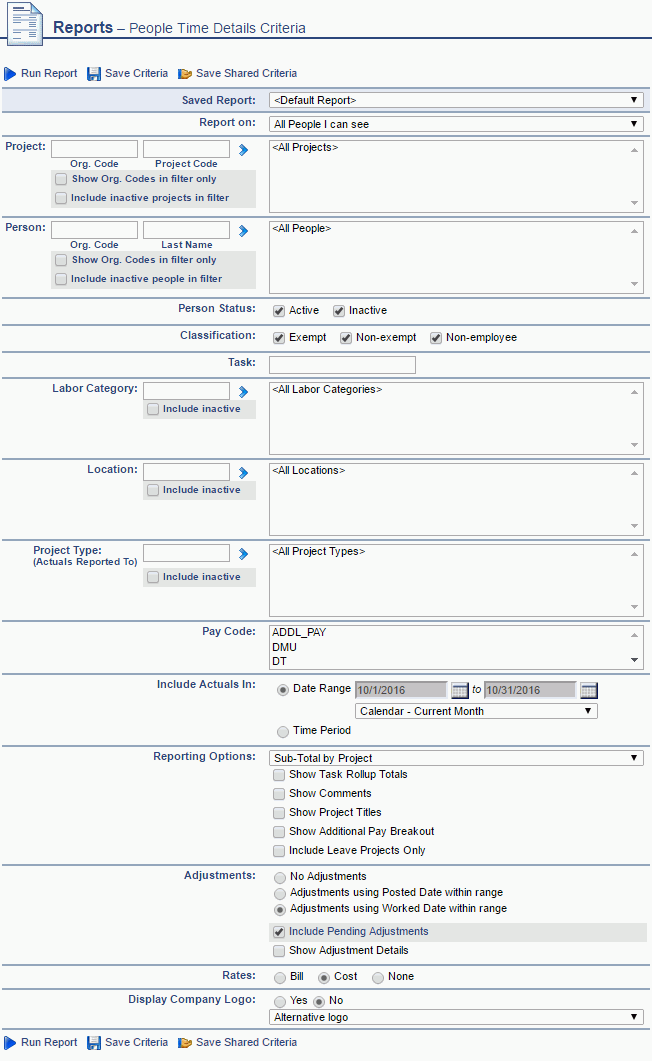Click the top Save Shared Criteria link

[x=246, y=73]
